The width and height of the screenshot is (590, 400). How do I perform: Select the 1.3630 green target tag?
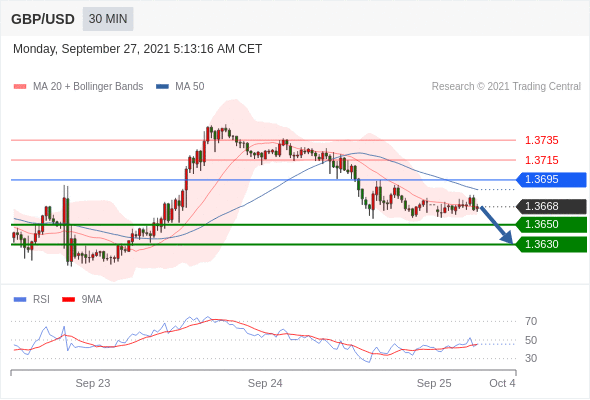point(551,245)
